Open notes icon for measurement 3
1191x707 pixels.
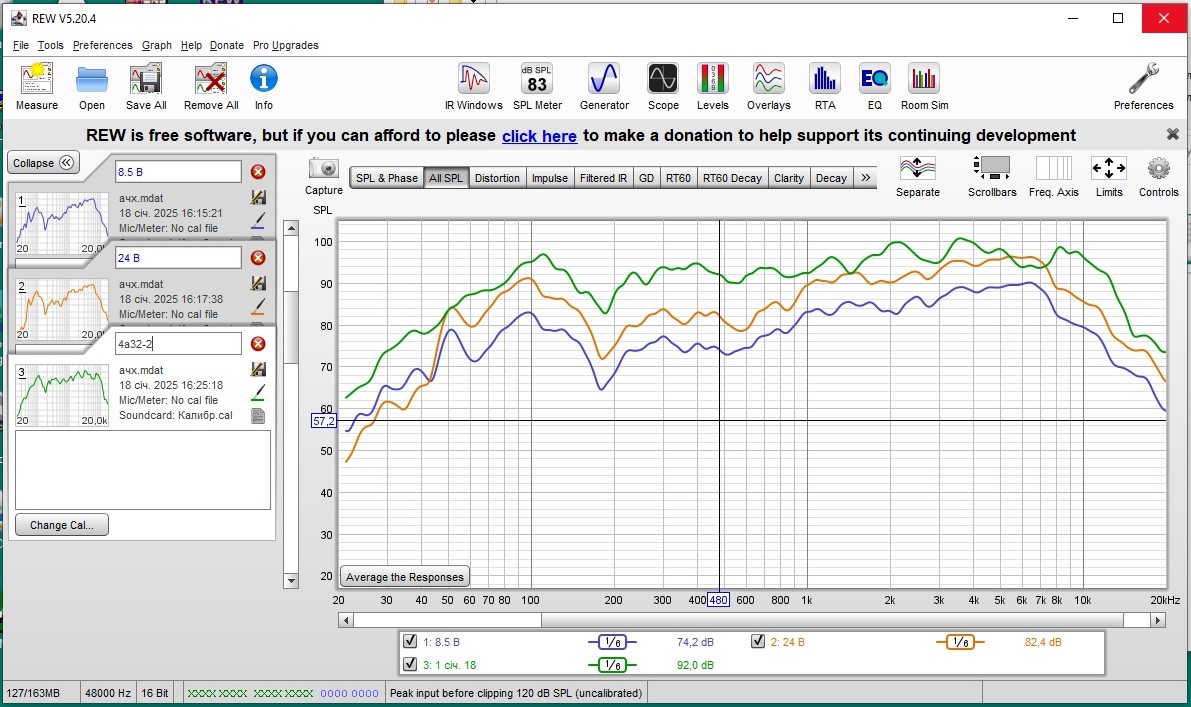(258, 415)
